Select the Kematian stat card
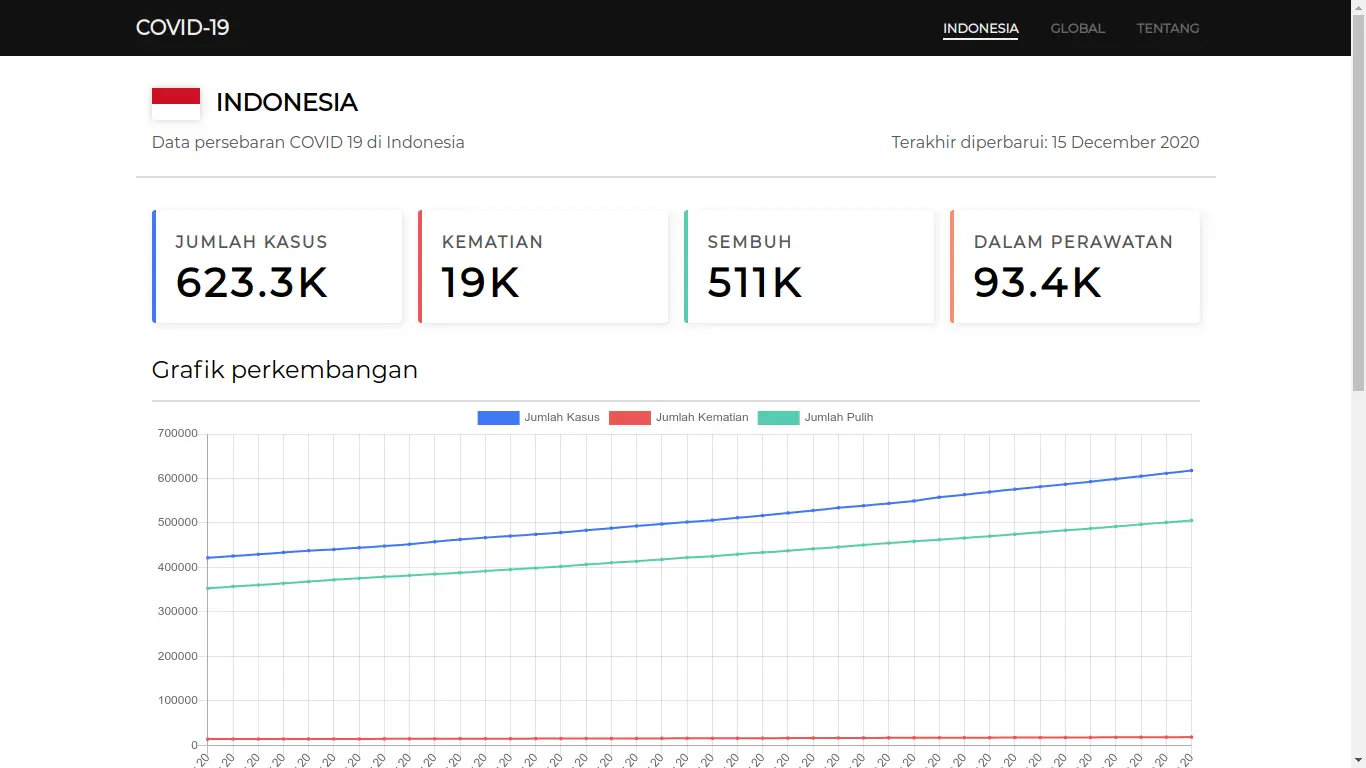 click(543, 267)
